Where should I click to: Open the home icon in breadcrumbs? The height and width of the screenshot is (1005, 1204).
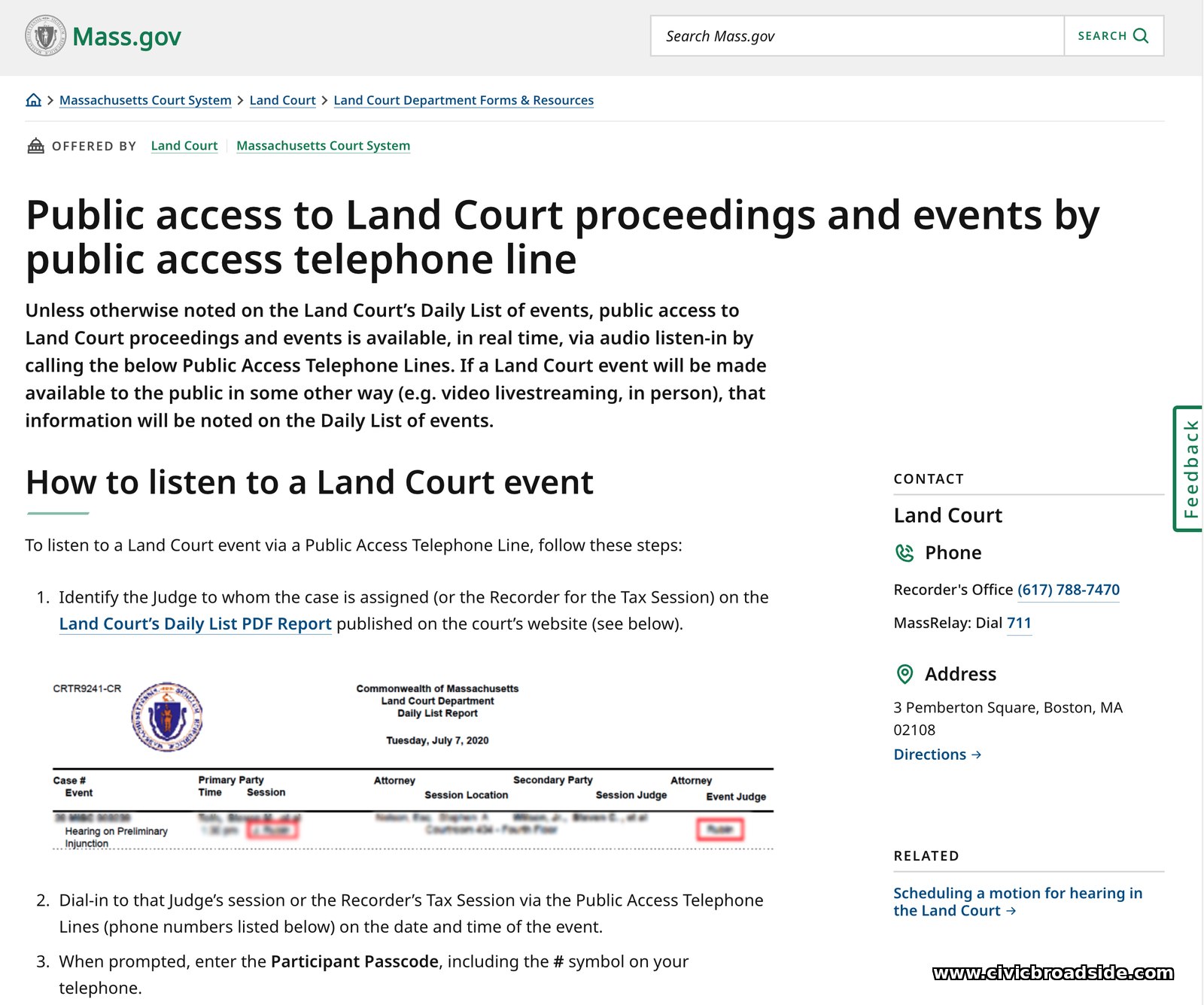pos(34,100)
